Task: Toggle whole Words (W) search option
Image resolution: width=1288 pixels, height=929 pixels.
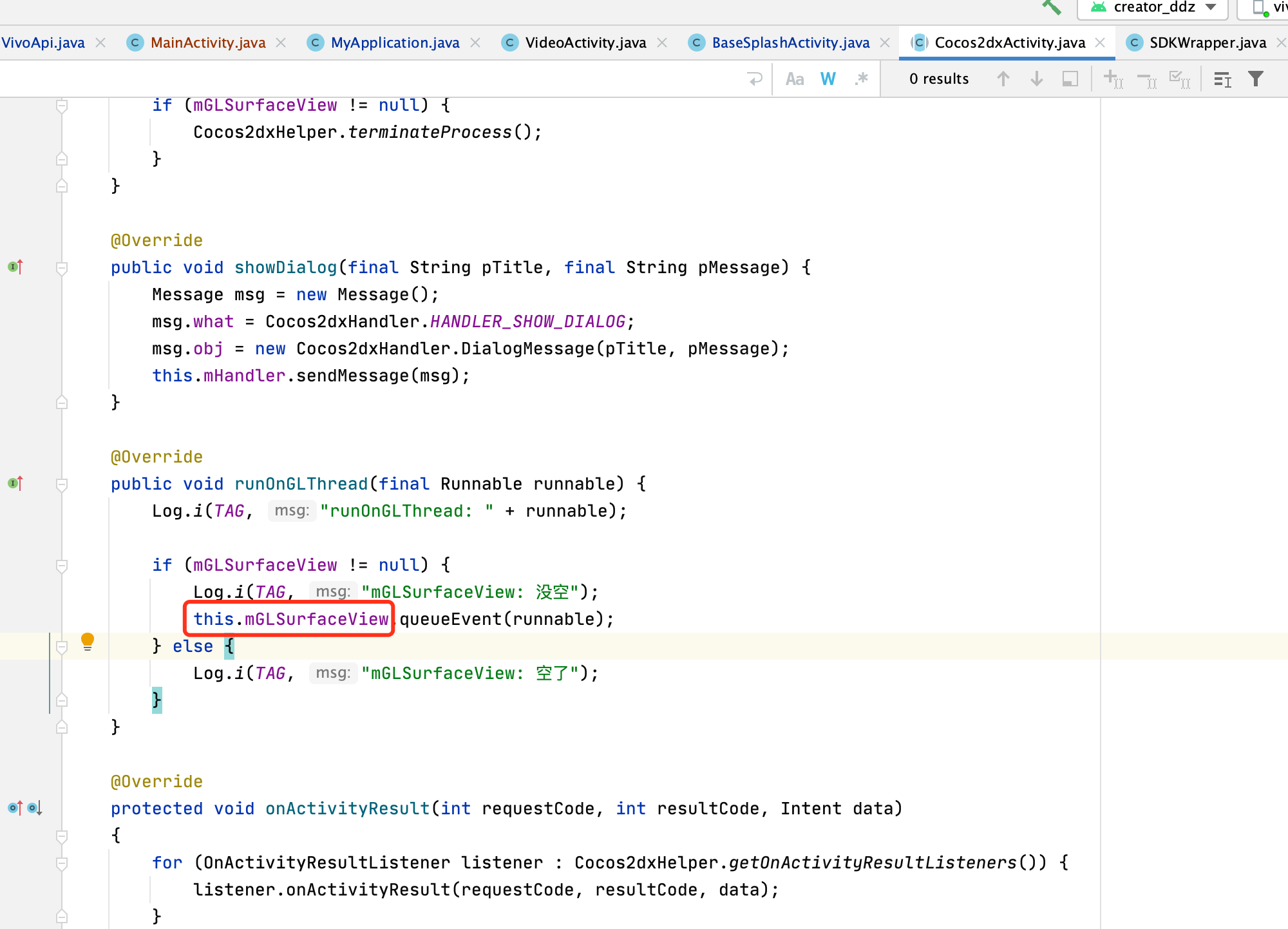Action: point(828,79)
